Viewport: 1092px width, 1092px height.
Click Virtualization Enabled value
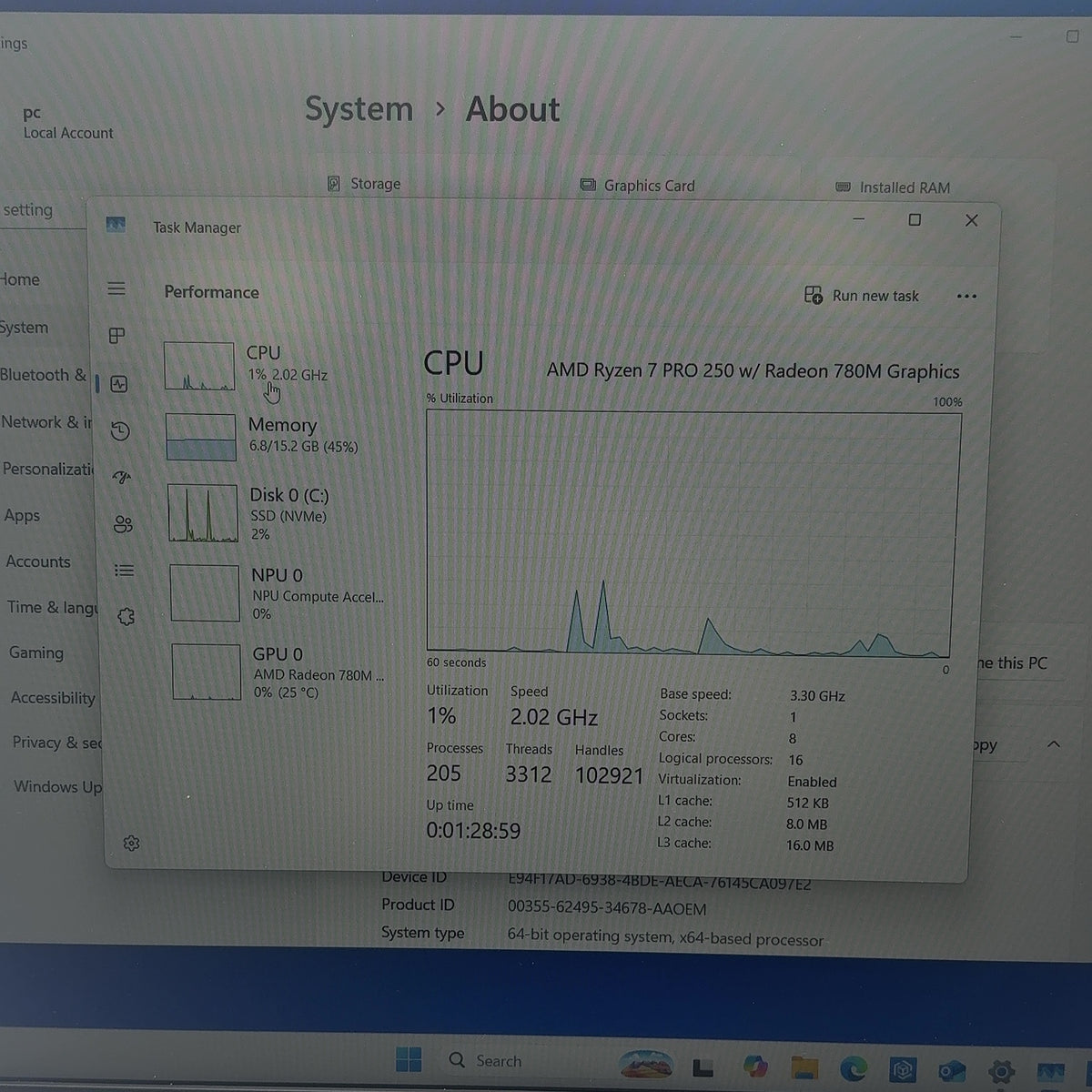click(x=812, y=782)
